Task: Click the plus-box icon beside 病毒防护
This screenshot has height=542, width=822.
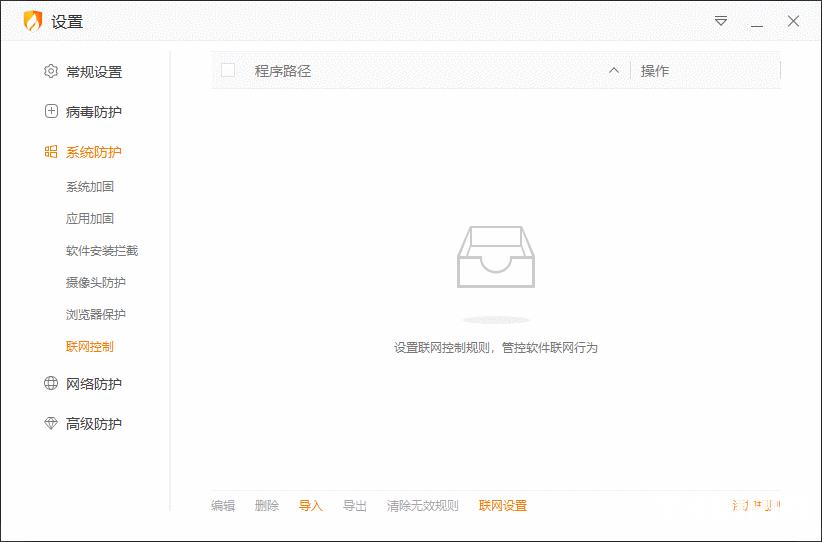Action: click(51, 111)
